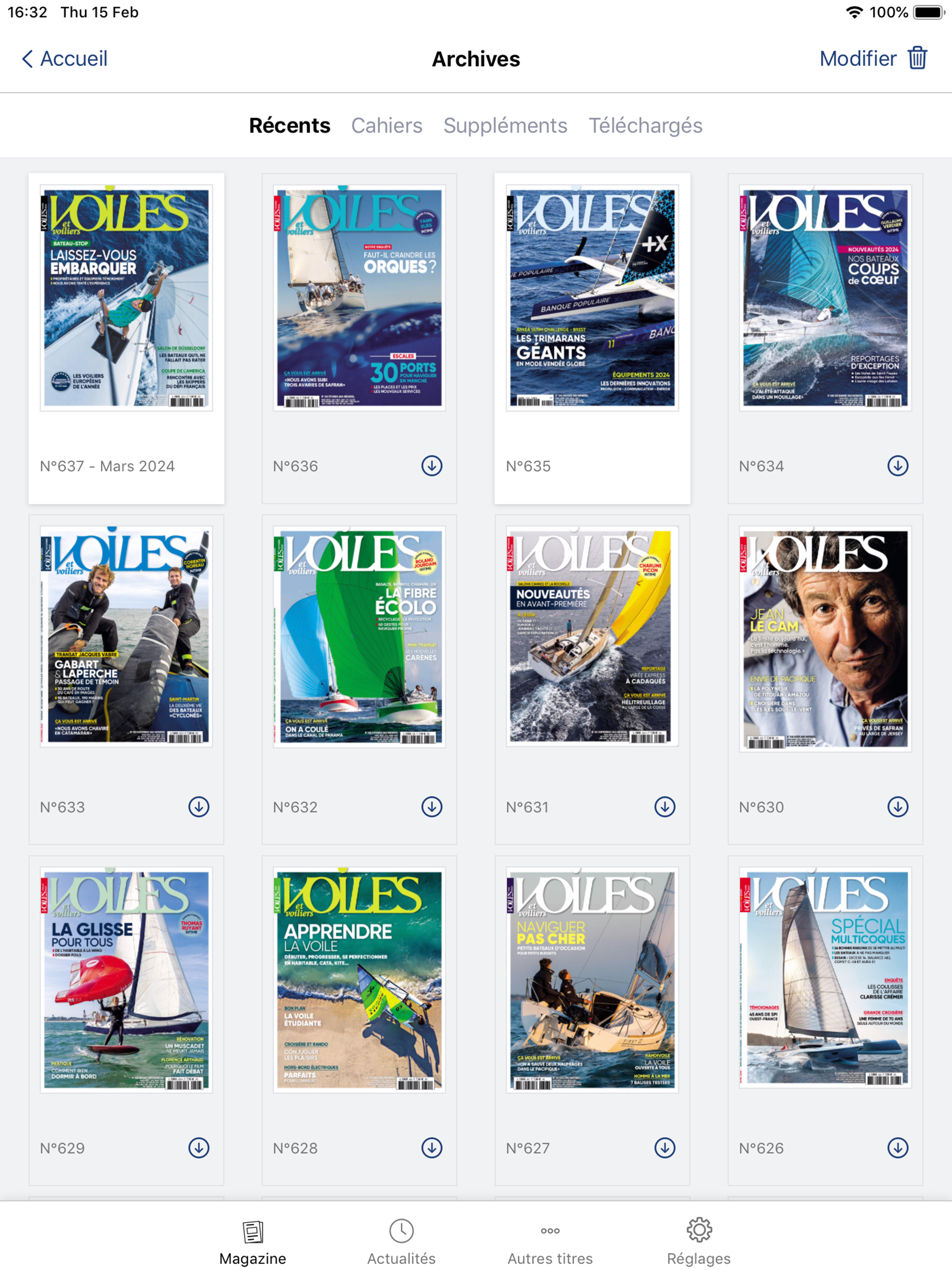The image size is (952, 1270).
Task: Open Autres titres in bottom bar
Action: pos(550,1241)
